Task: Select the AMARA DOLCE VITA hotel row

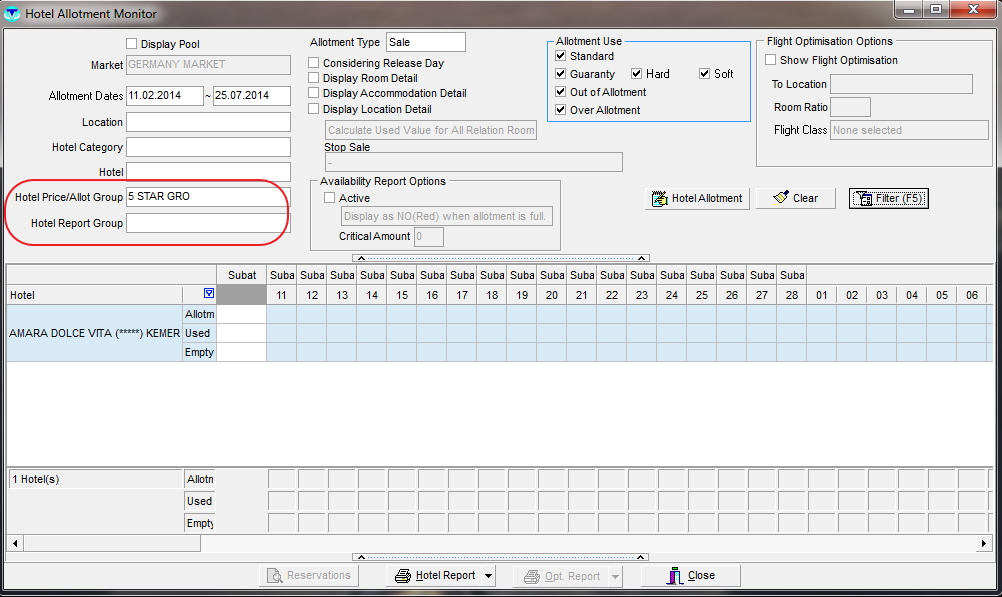Action: coord(95,333)
